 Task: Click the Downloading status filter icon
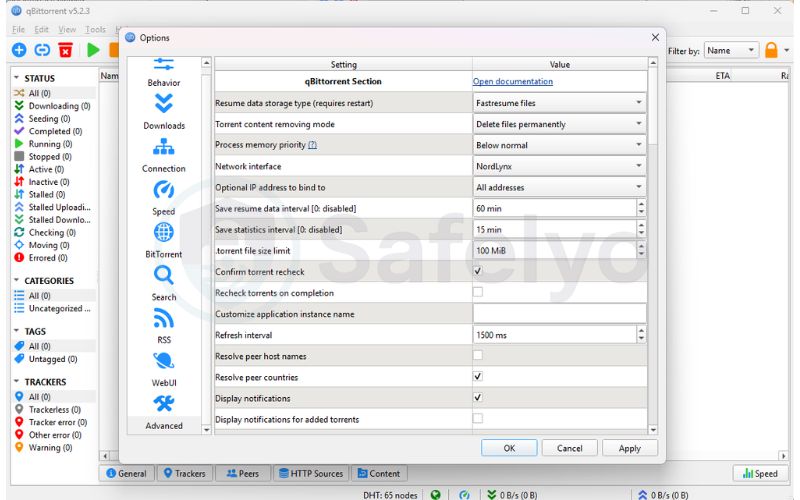coord(19,106)
